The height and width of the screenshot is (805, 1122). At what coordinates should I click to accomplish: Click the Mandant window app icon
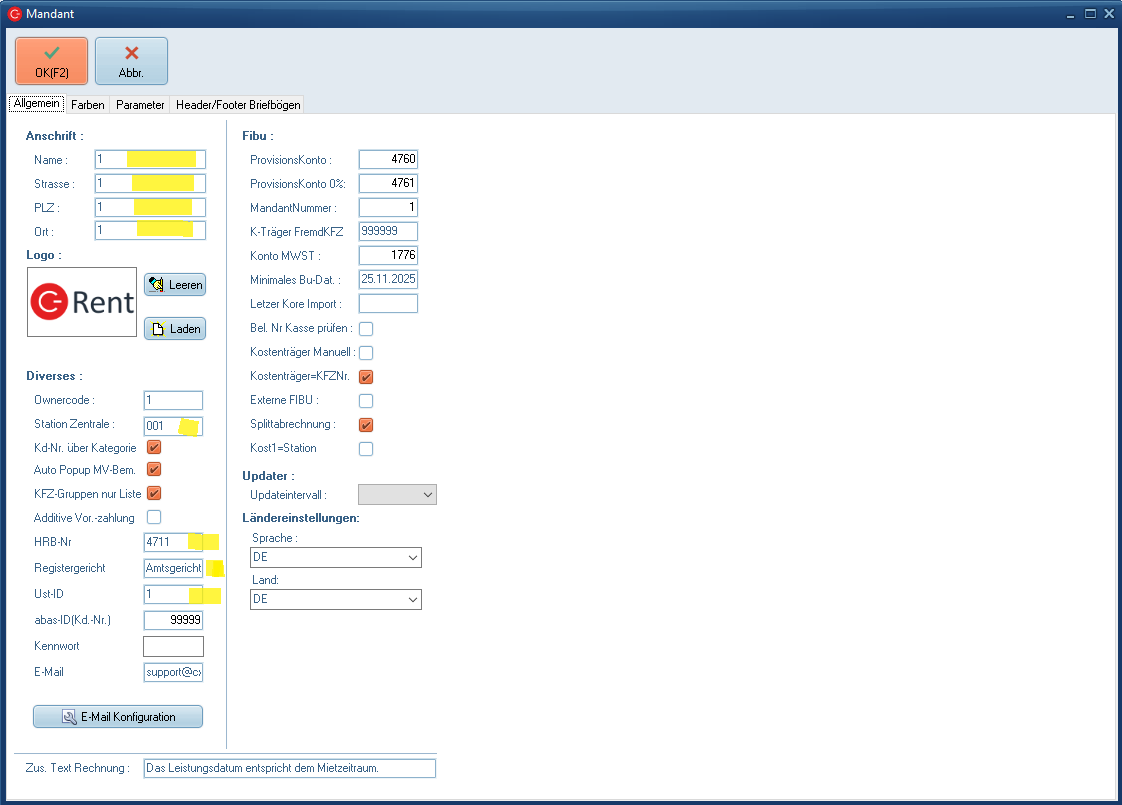coord(14,14)
